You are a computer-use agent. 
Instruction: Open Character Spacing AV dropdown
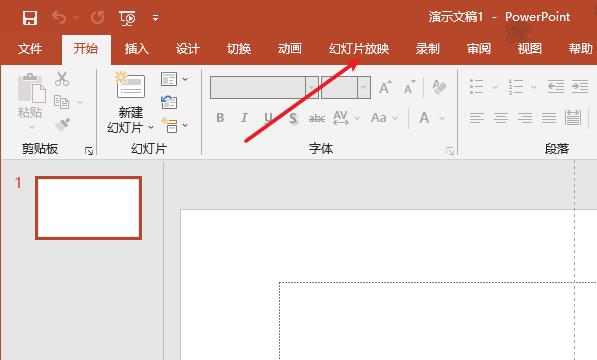[x=346, y=118]
